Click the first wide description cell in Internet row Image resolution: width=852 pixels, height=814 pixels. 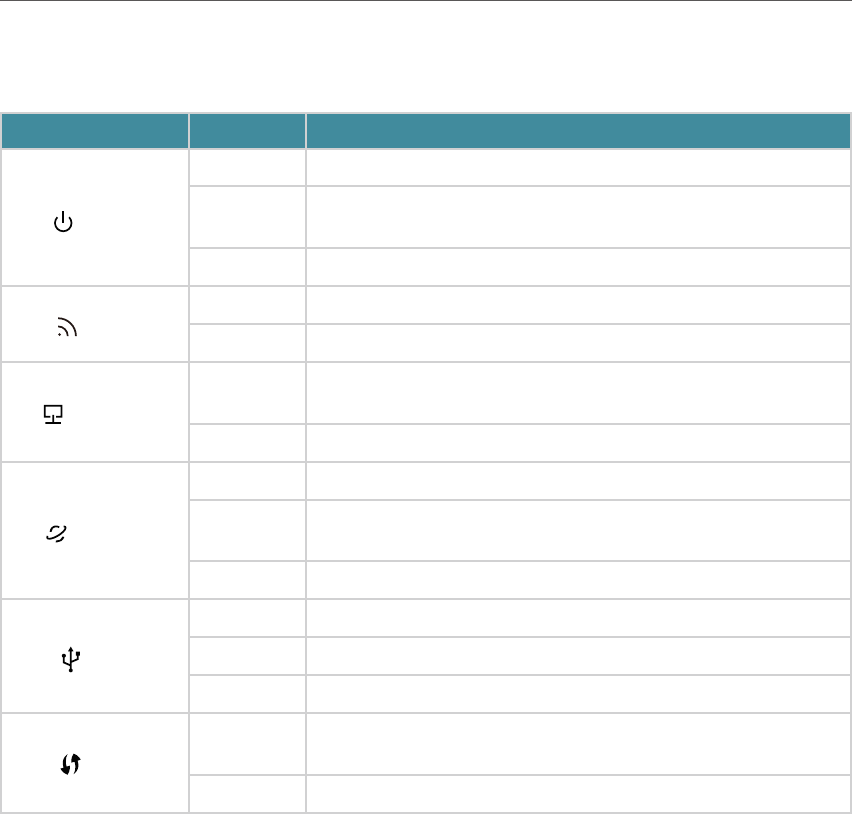pos(578,481)
